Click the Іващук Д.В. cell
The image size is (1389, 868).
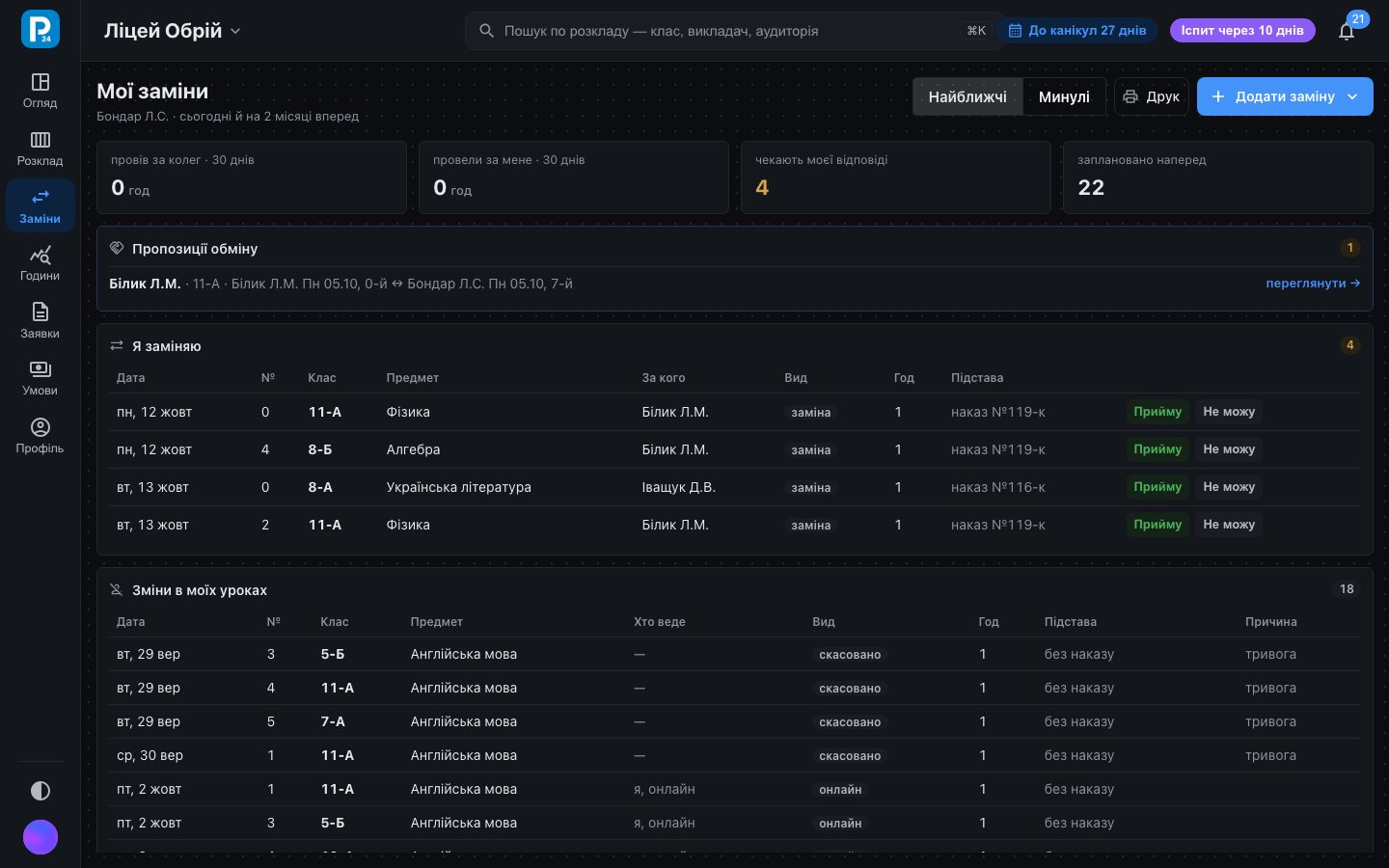click(x=679, y=487)
